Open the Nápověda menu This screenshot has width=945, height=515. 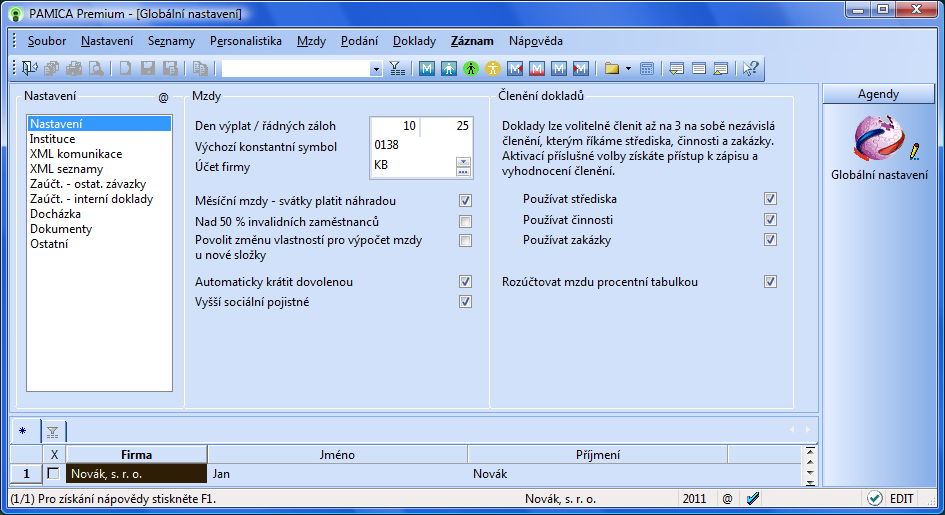(x=535, y=41)
